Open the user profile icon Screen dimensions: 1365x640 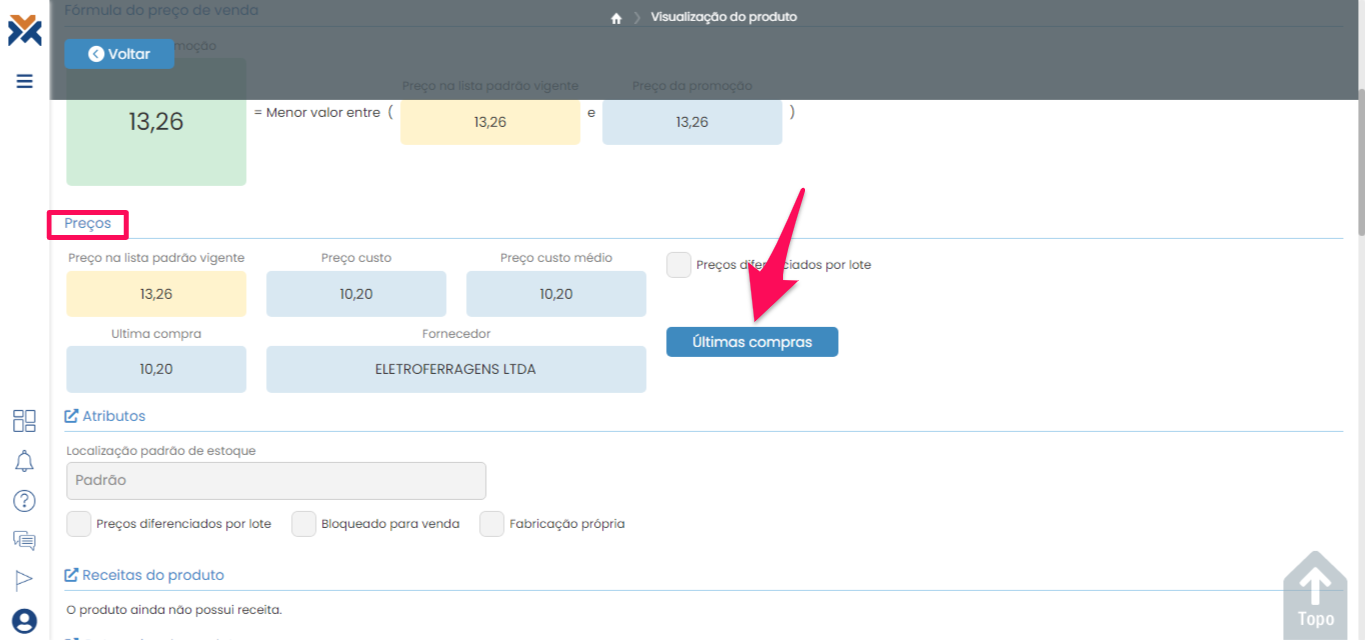click(x=24, y=621)
